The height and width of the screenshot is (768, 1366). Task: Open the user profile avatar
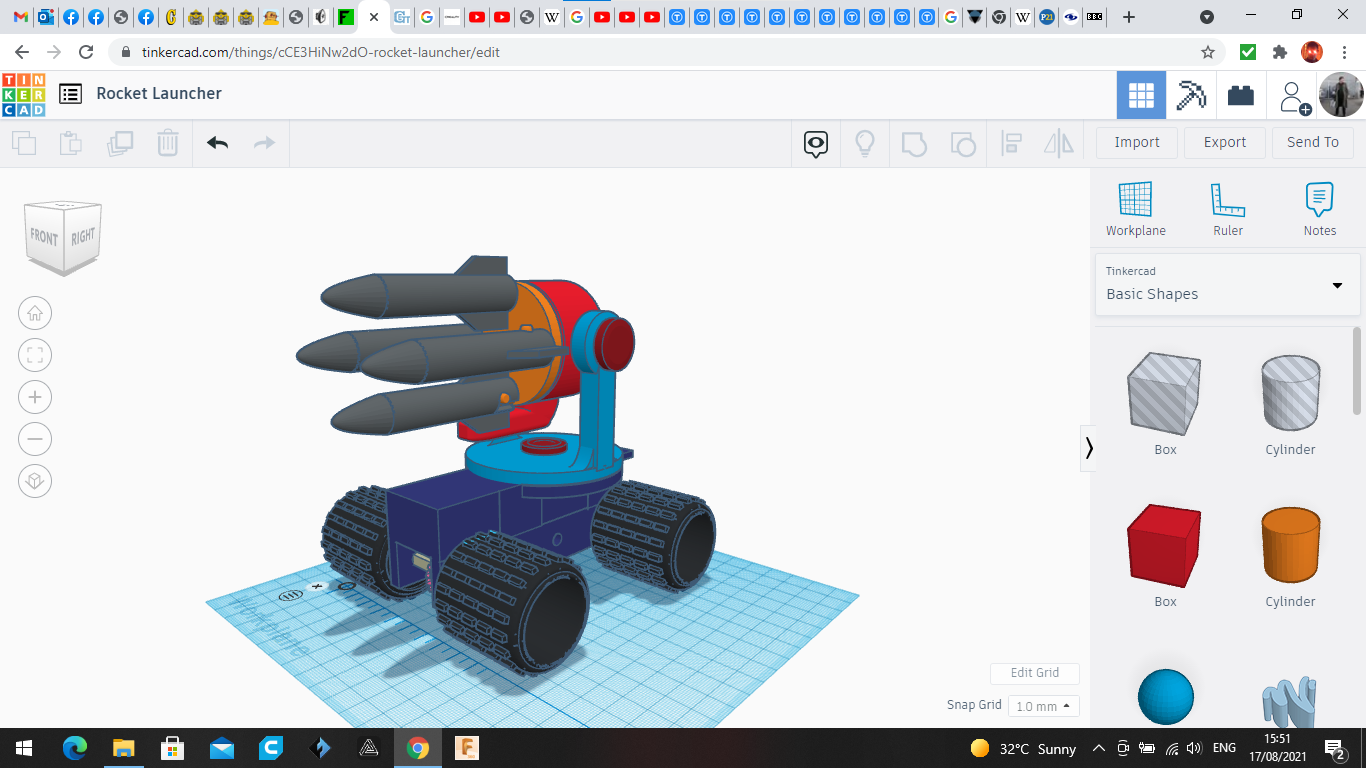tap(1341, 95)
